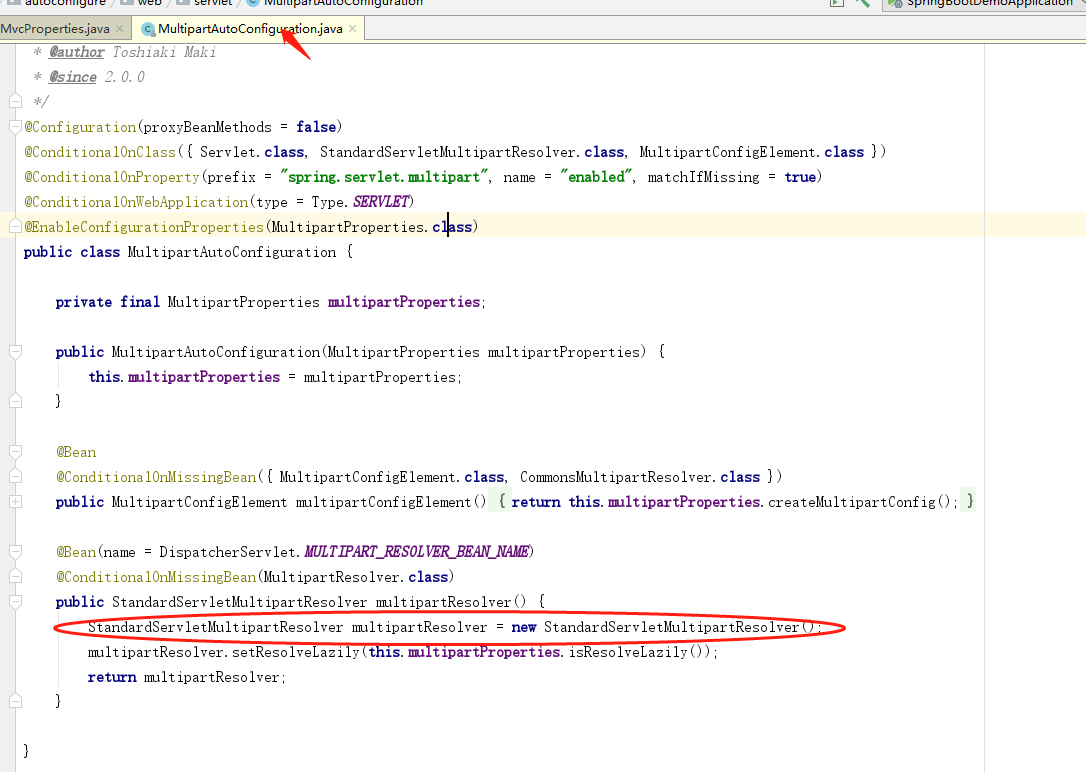This screenshot has width=1086, height=772.
Task: Click the @Configuration annotation
Action: [80, 127]
